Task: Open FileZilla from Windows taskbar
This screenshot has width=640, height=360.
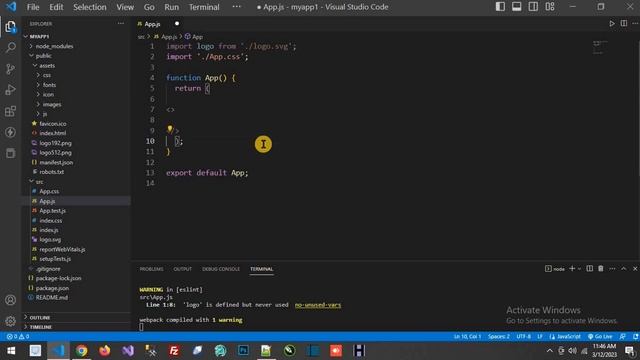Action: pyautogui.click(x=174, y=351)
